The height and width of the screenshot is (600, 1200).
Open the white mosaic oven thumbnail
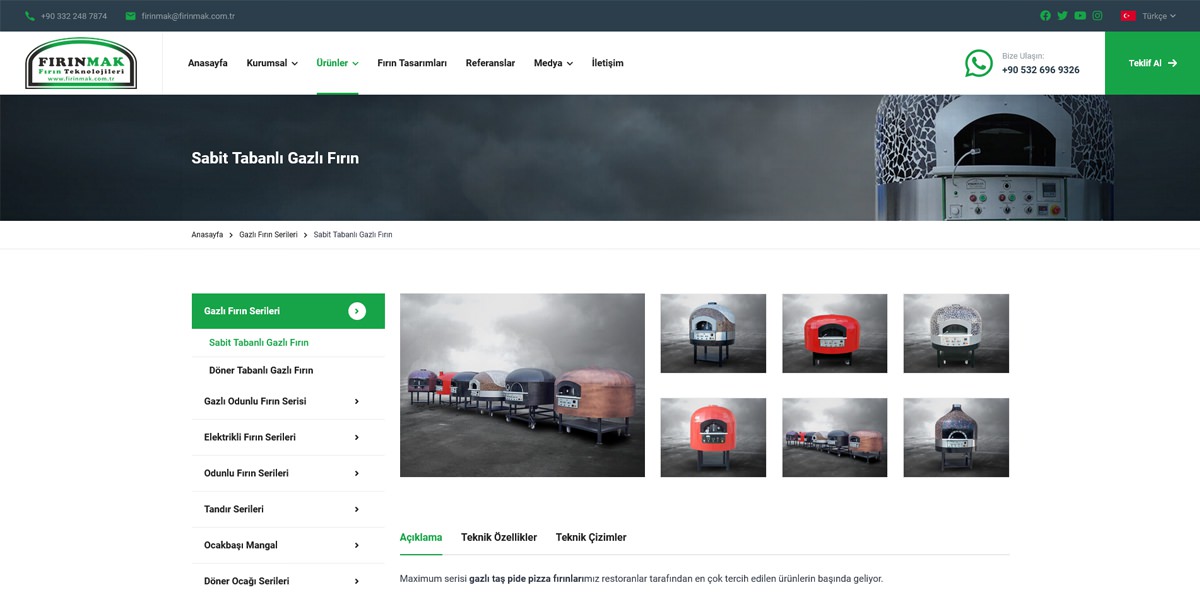click(x=956, y=333)
